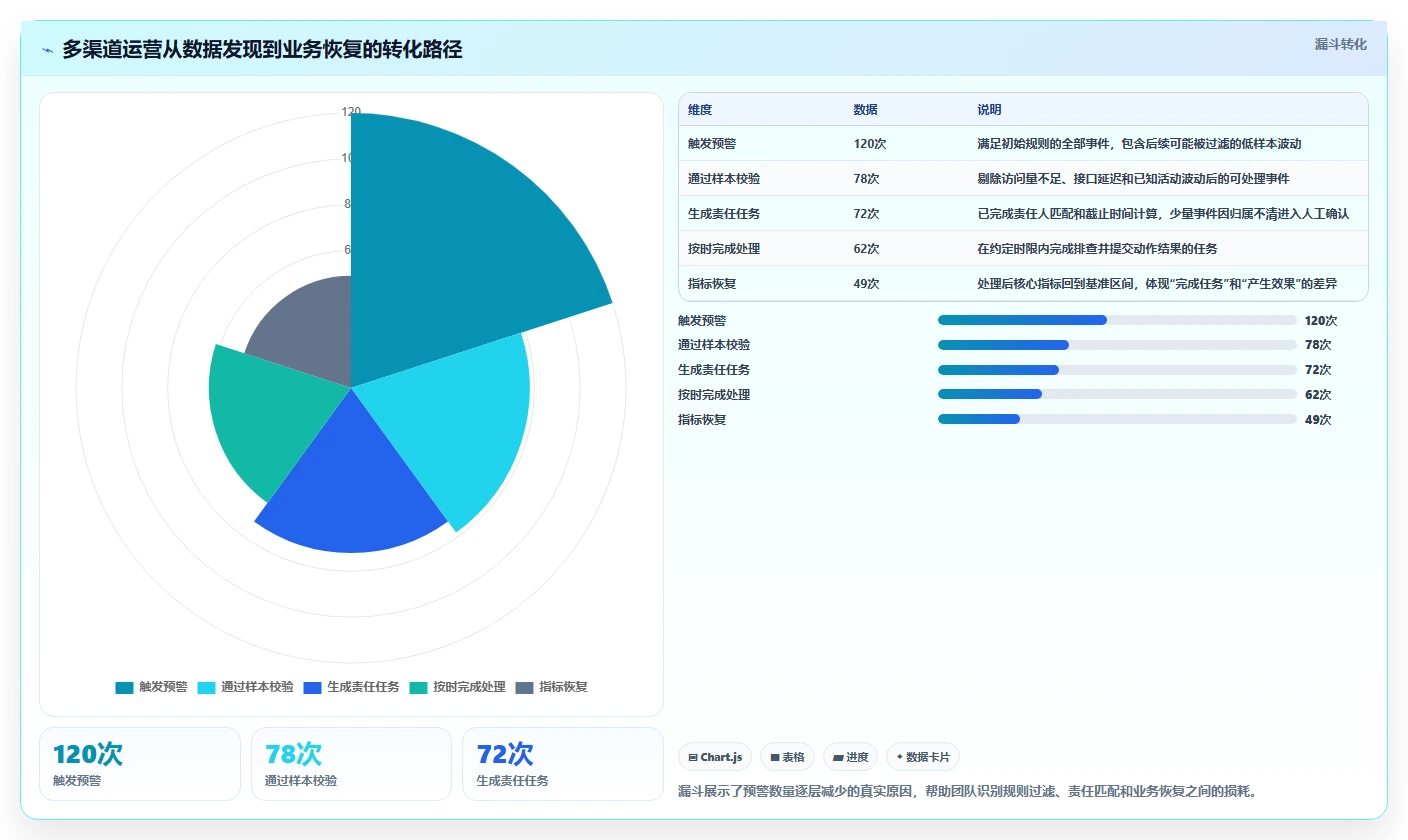Click the icon inside the 表格 chip
The width and height of the screenshot is (1408, 840).
pyautogui.click(x=775, y=758)
